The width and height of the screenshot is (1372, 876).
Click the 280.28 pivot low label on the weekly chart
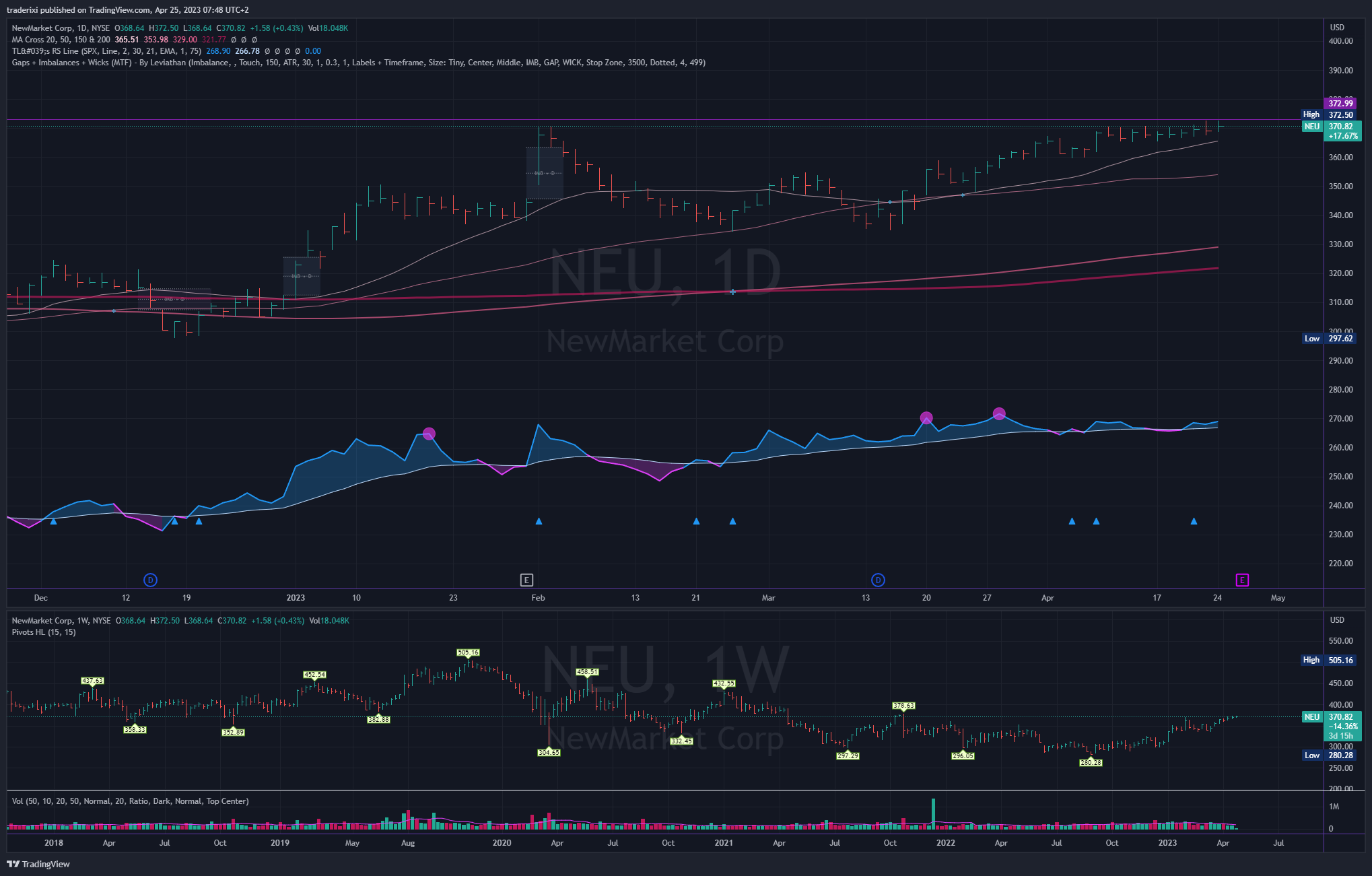click(x=1091, y=762)
